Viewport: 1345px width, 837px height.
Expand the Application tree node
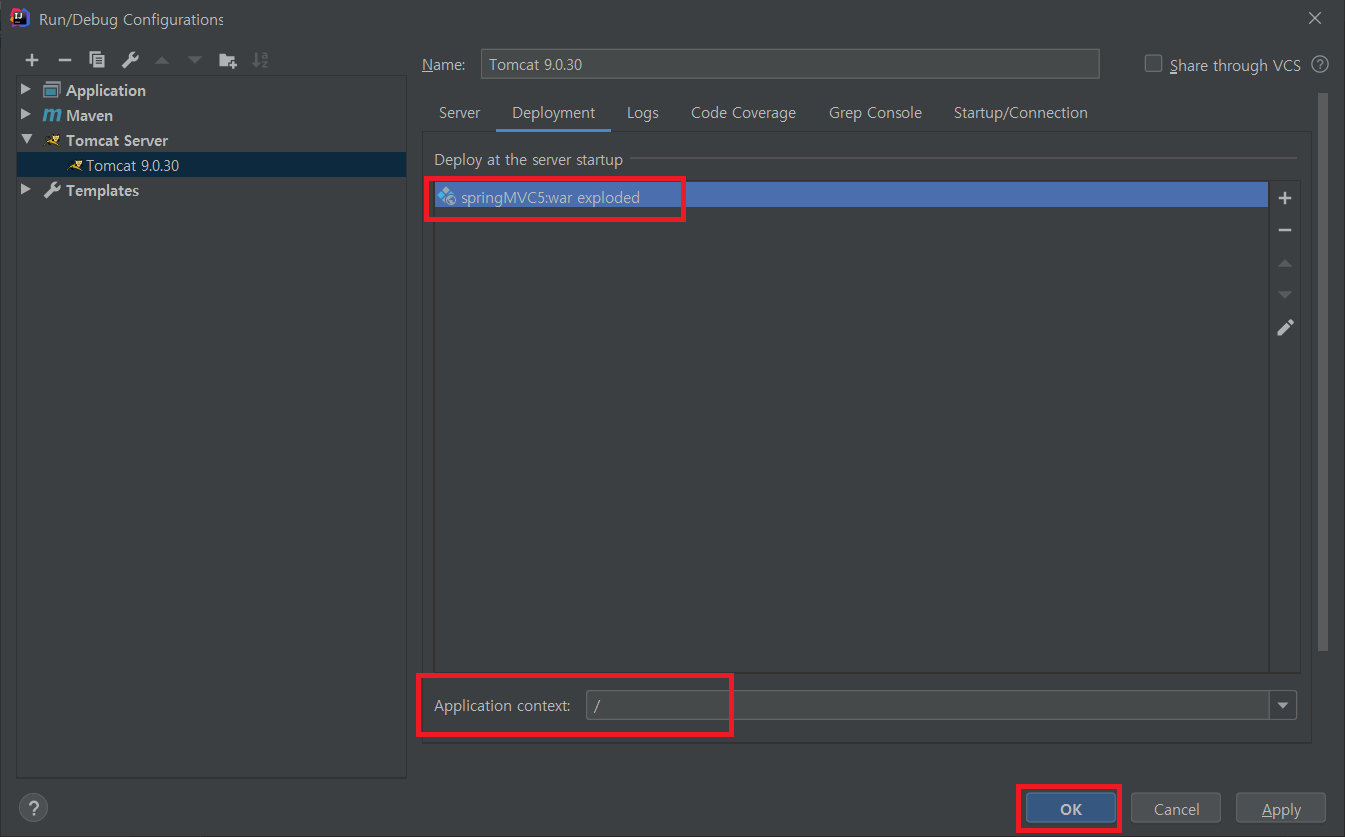click(26, 90)
